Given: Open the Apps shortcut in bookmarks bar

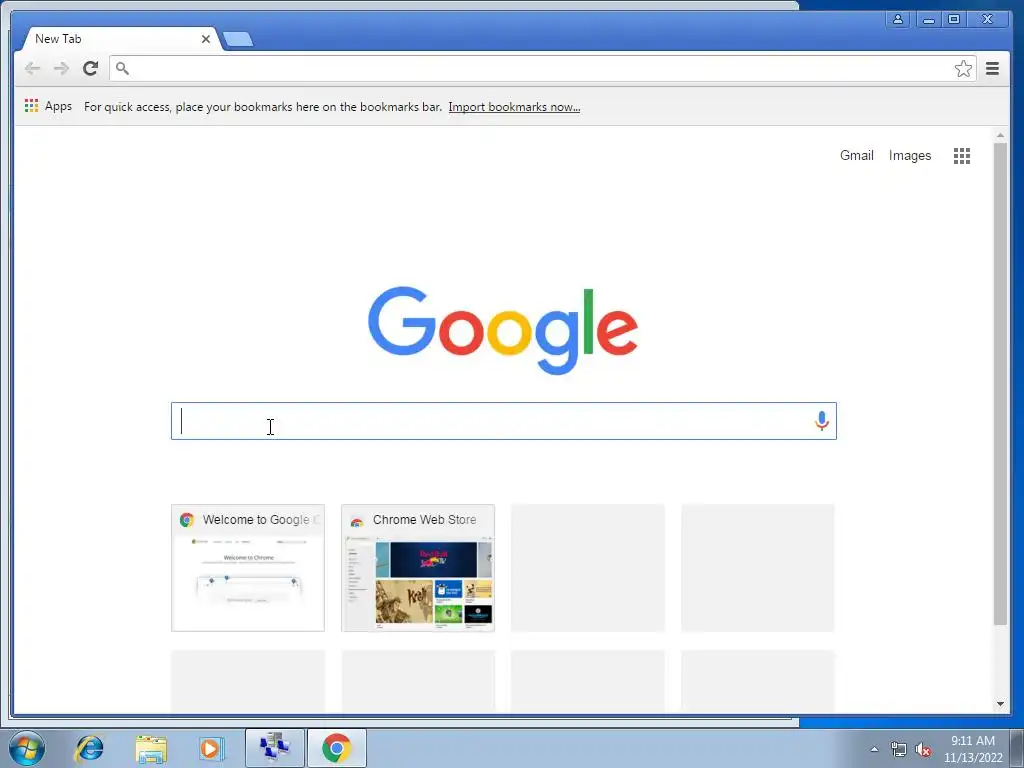Looking at the screenshot, I should 48,106.
